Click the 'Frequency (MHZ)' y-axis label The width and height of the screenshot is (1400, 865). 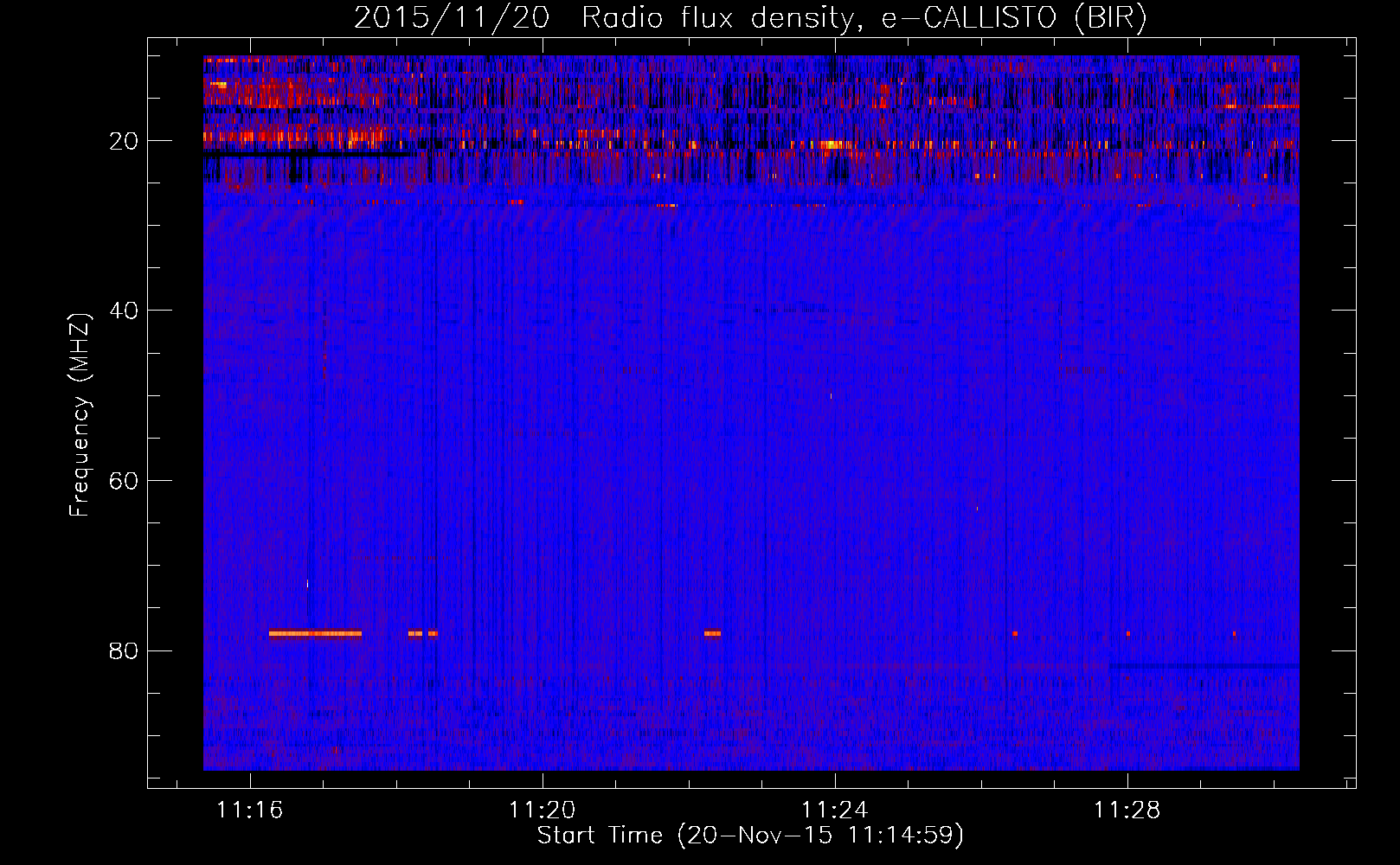(x=80, y=414)
